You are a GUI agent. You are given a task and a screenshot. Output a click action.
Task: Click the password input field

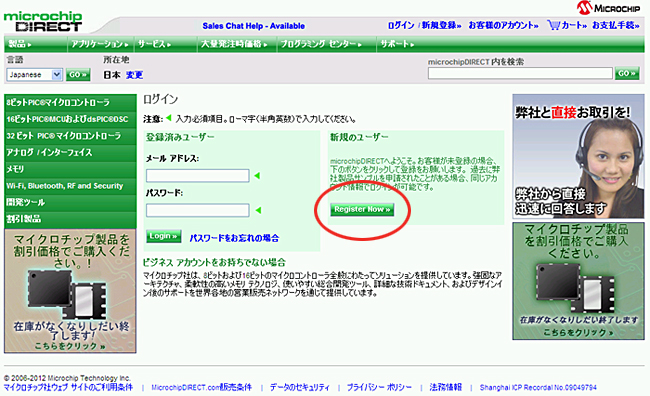click(x=197, y=210)
